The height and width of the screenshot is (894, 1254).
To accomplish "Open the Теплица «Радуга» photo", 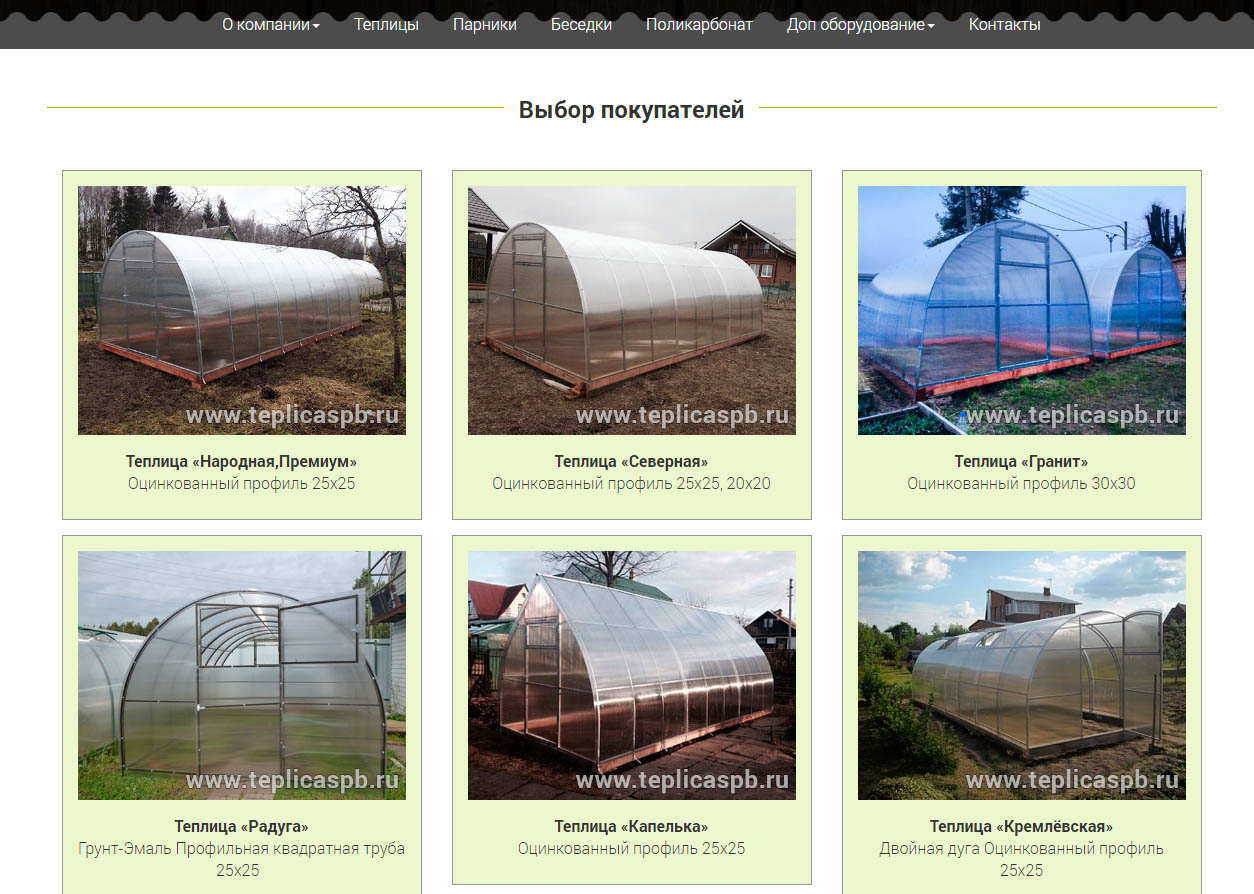I will pos(242,675).
